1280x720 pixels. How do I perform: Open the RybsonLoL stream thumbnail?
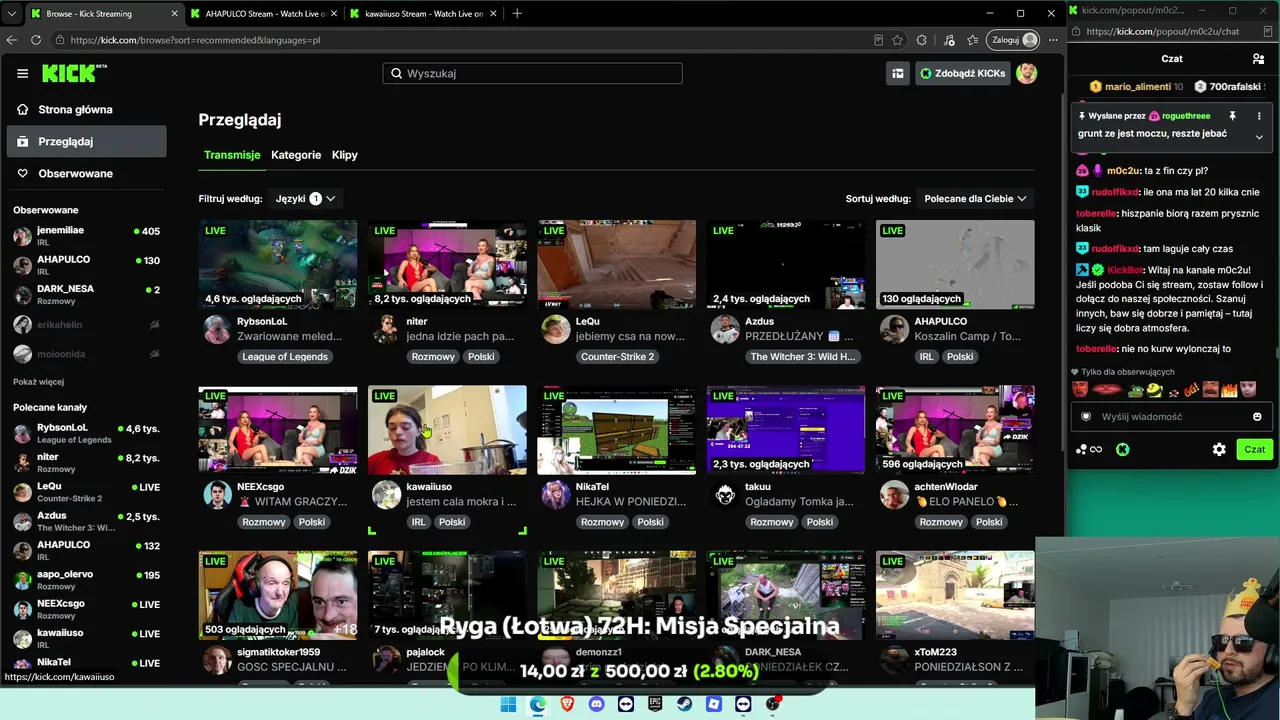click(x=278, y=264)
